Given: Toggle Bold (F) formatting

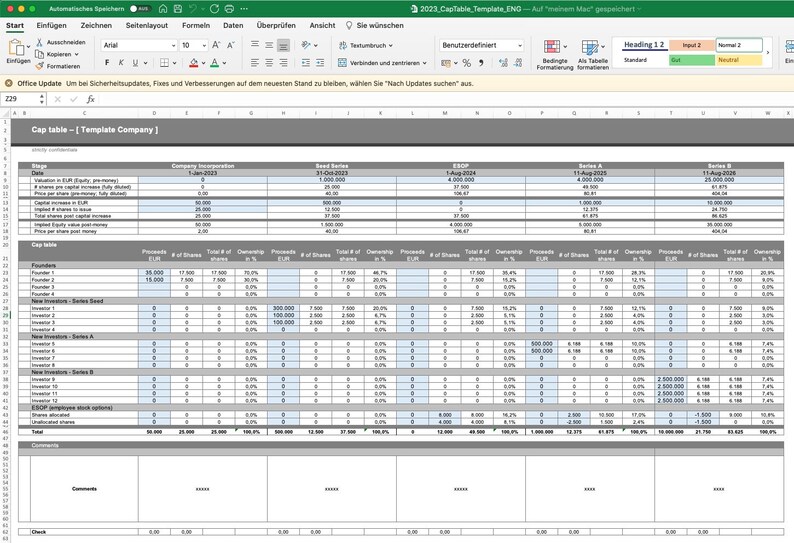Looking at the screenshot, I should tap(107, 63).
